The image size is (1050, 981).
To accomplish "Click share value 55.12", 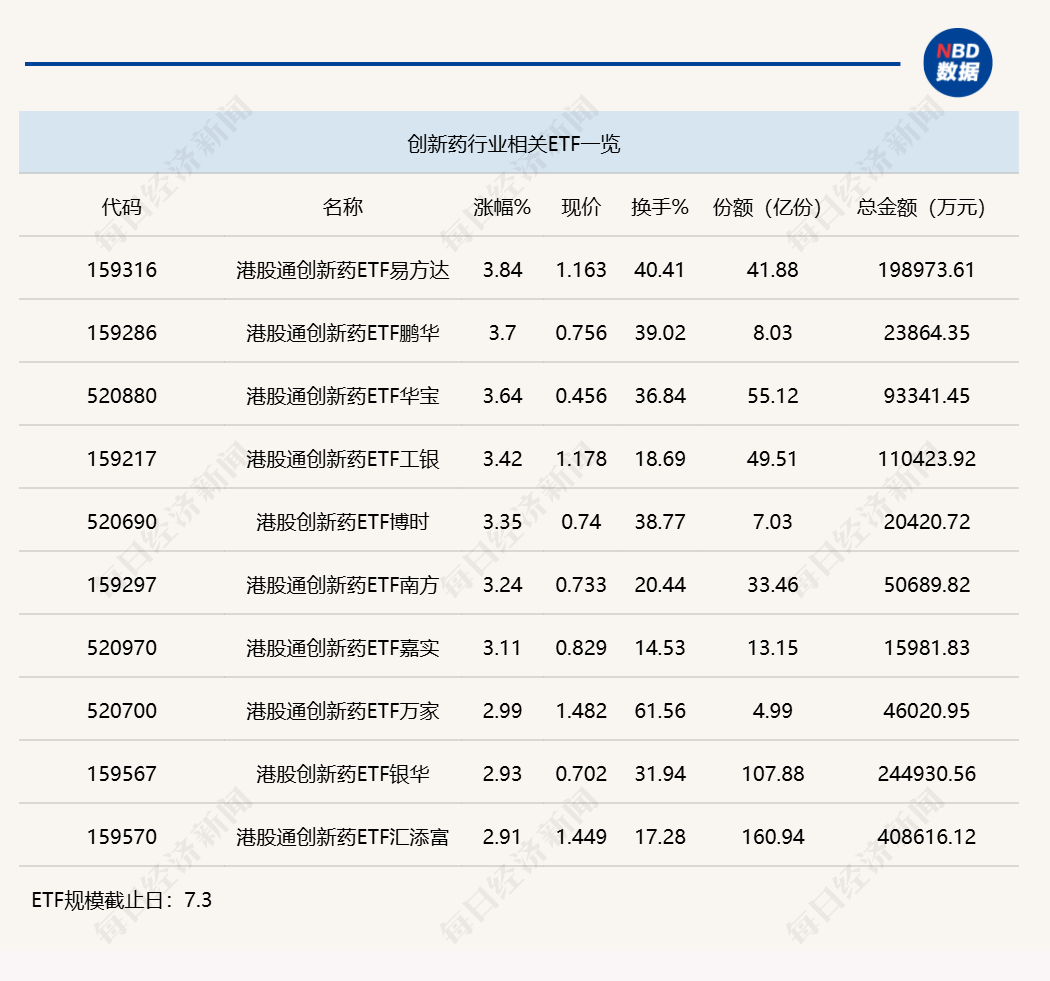I will click(773, 396).
